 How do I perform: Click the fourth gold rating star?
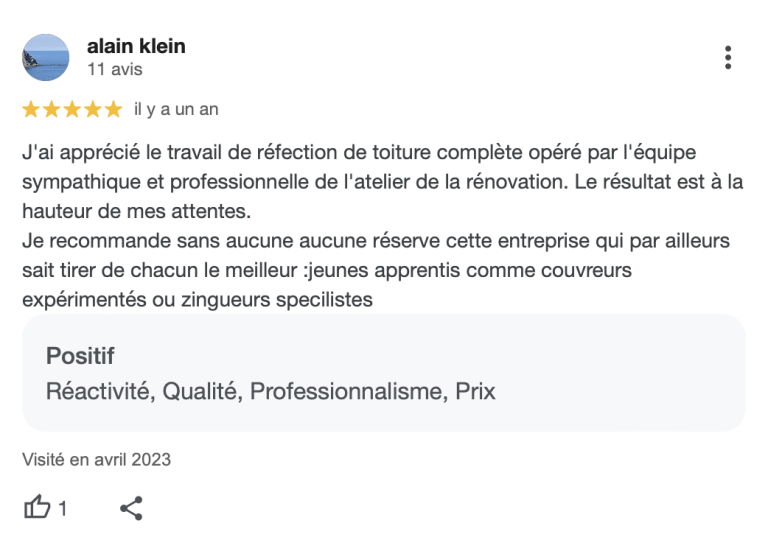click(93, 109)
